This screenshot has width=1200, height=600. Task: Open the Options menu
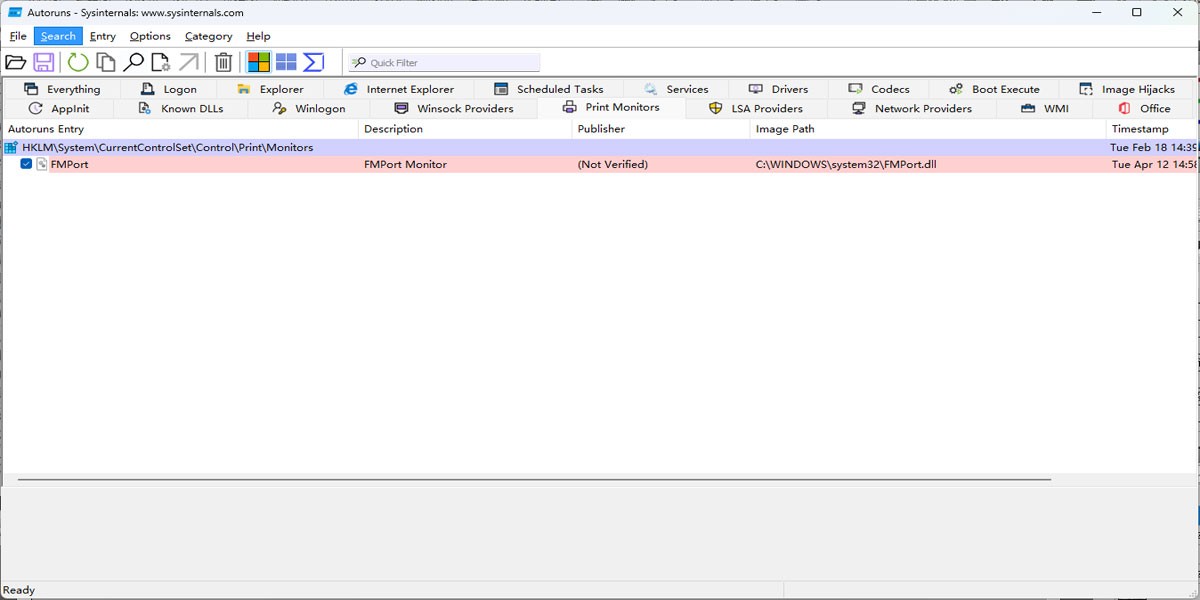(x=150, y=36)
